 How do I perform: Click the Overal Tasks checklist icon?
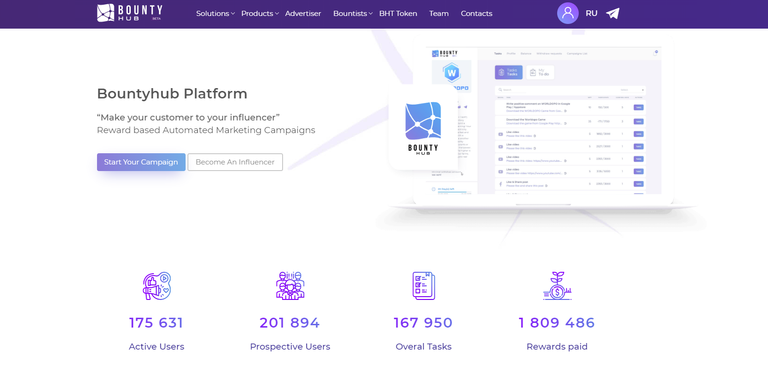coord(424,286)
